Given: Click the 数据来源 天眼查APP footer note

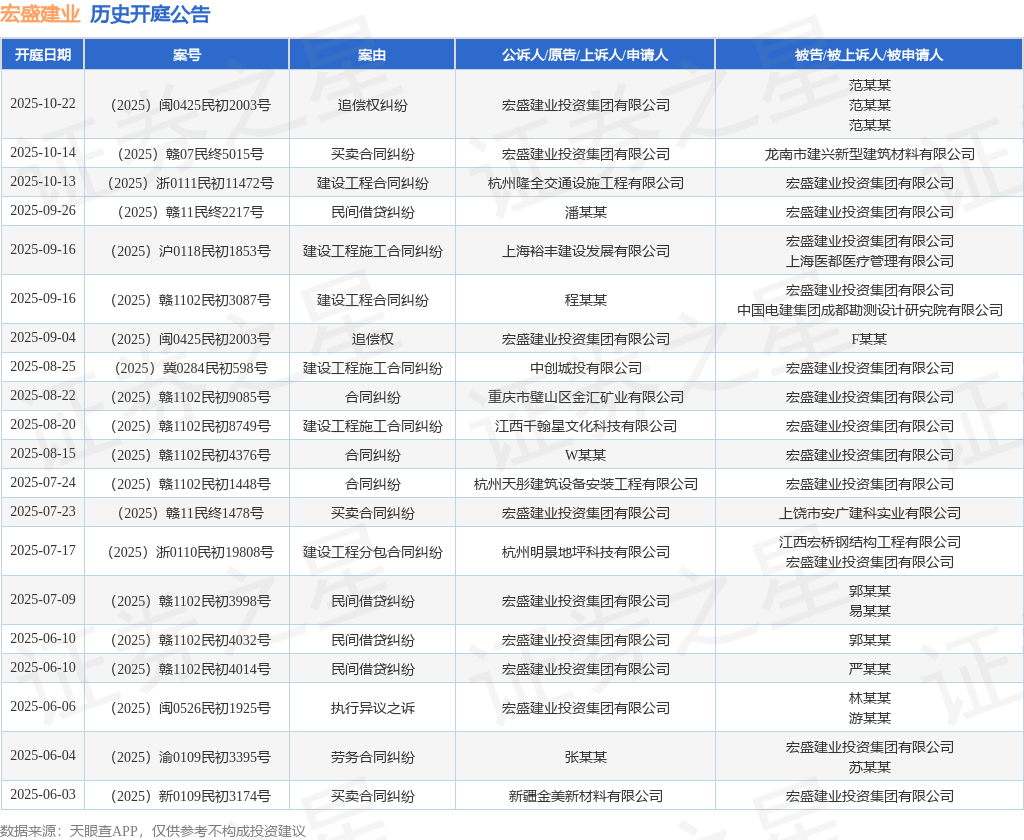Looking at the screenshot, I should [x=153, y=831].
